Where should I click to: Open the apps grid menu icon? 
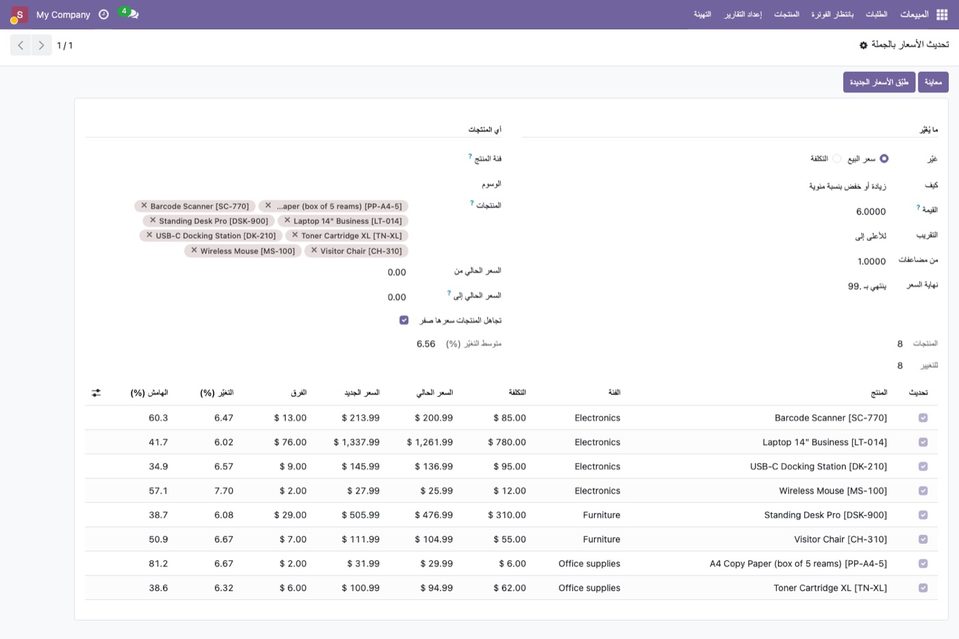click(x=942, y=15)
